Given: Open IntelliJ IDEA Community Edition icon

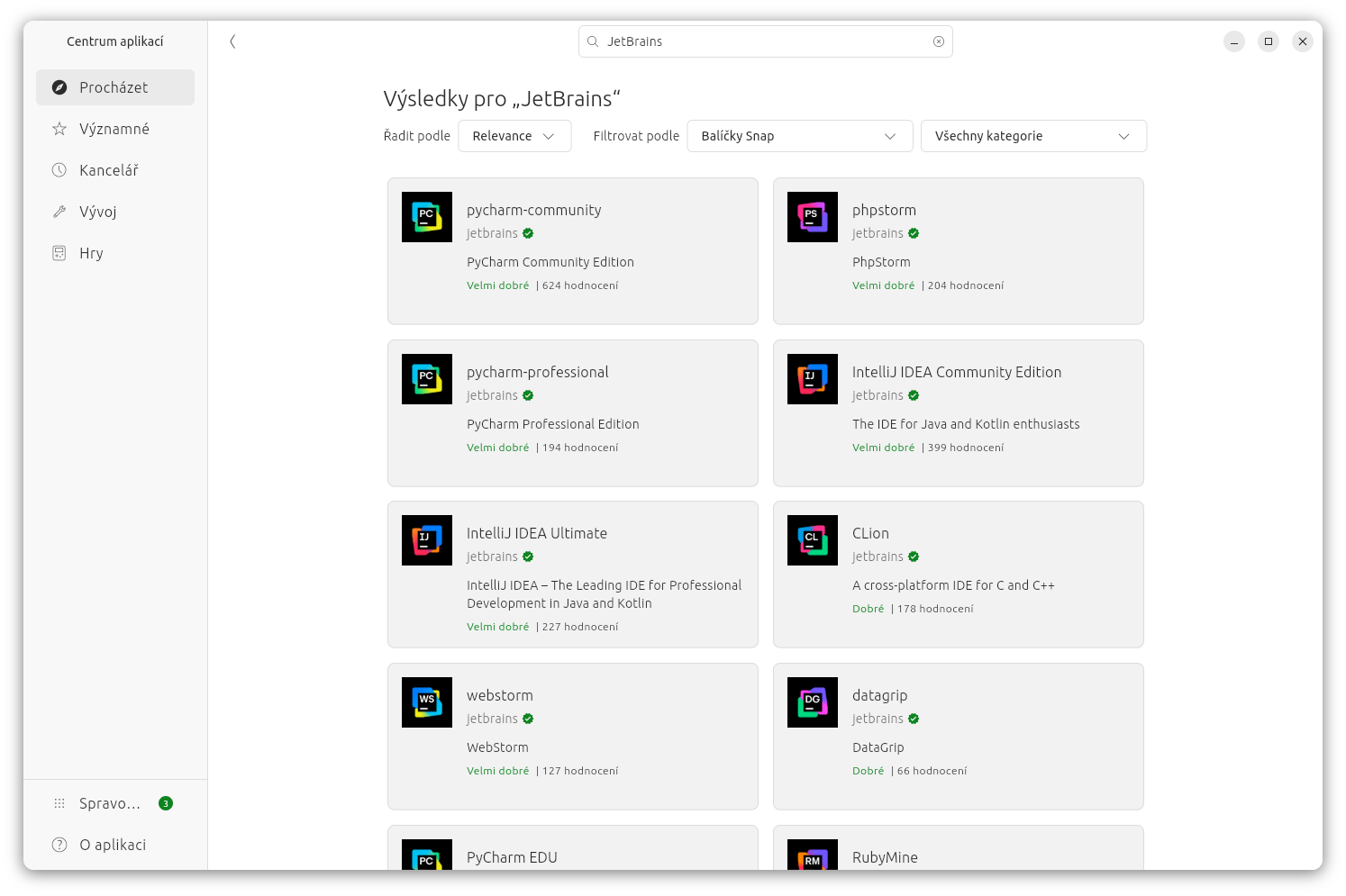Looking at the screenshot, I should click(x=812, y=379).
